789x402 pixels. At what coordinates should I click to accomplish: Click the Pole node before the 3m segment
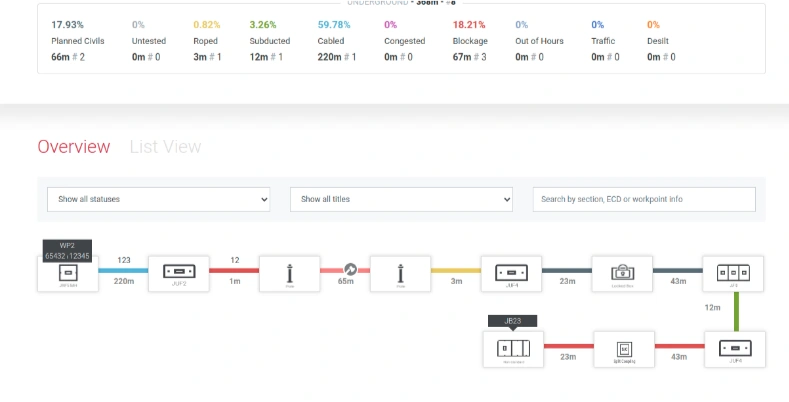(x=400, y=273)
